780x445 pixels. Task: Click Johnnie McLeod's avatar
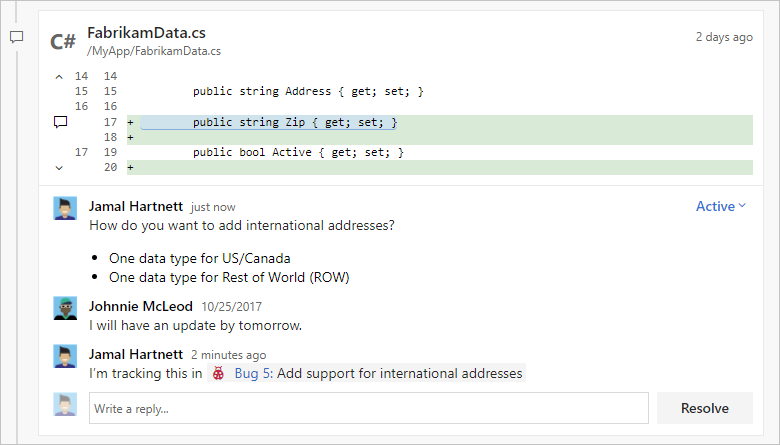pyautogui.click(x=65, y=307)
